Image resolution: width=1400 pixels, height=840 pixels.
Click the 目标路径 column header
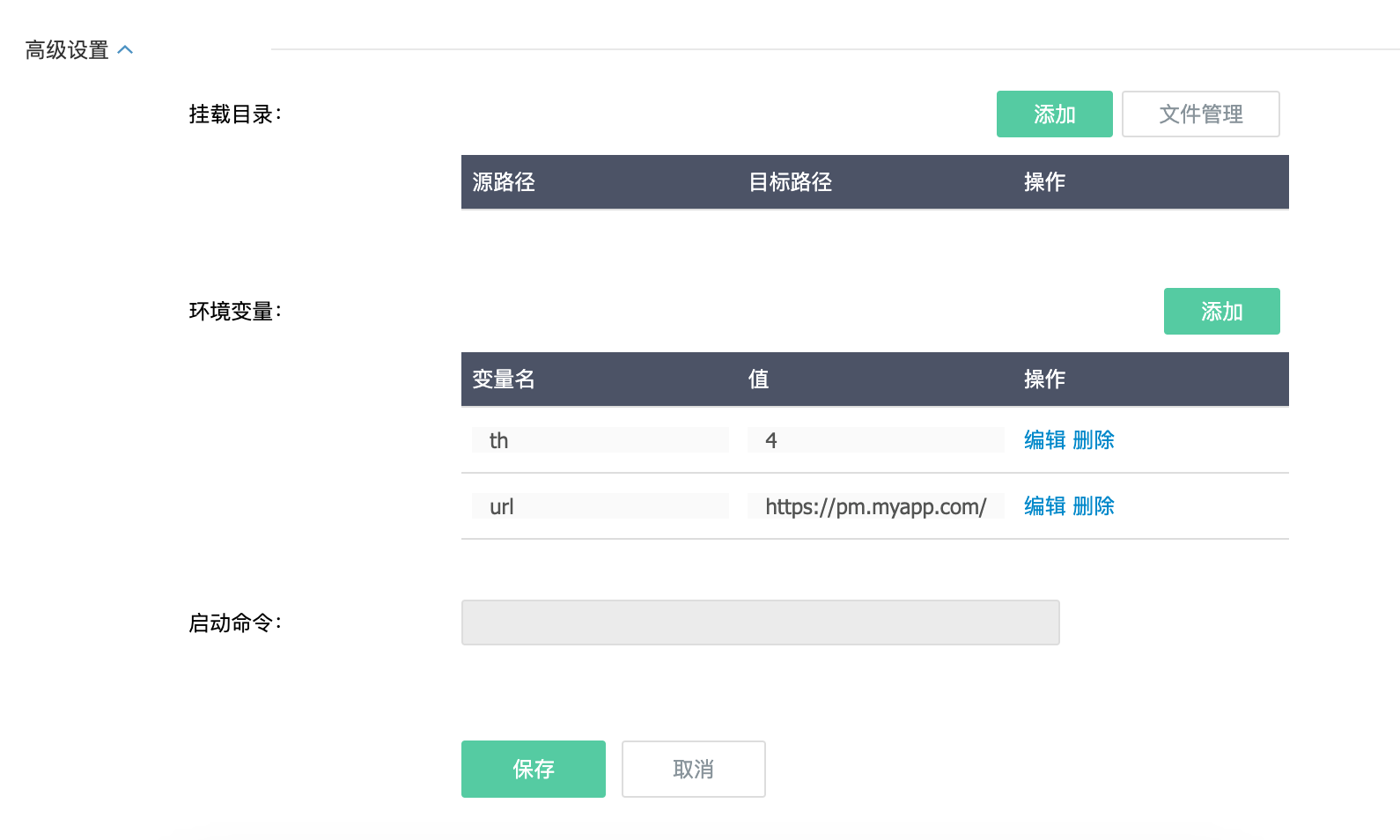pyautogui.click(x=790, y=182)
